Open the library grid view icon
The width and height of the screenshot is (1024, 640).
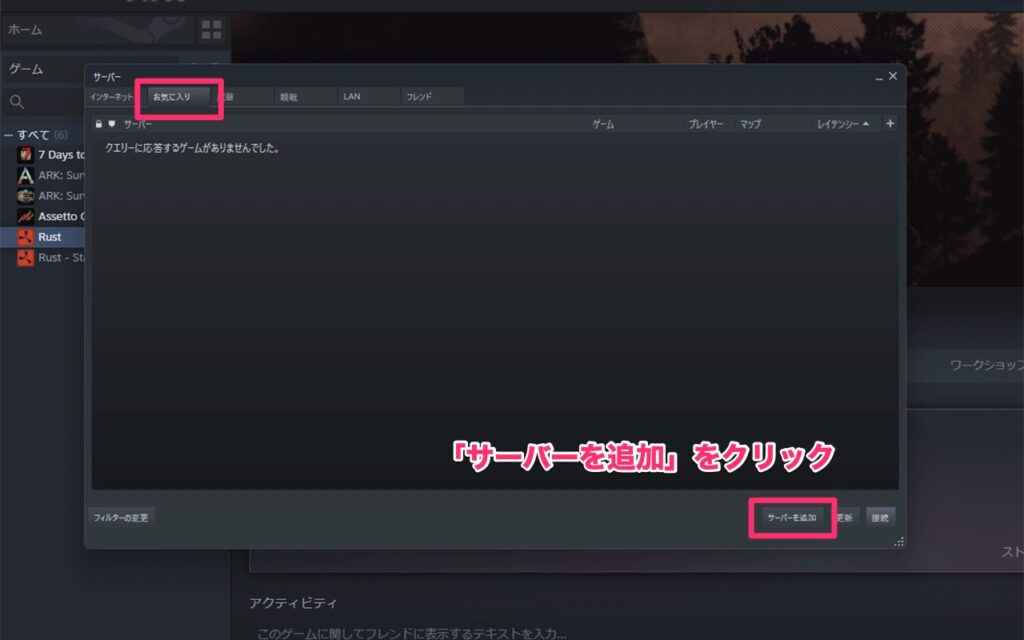[x=211, y=30]
